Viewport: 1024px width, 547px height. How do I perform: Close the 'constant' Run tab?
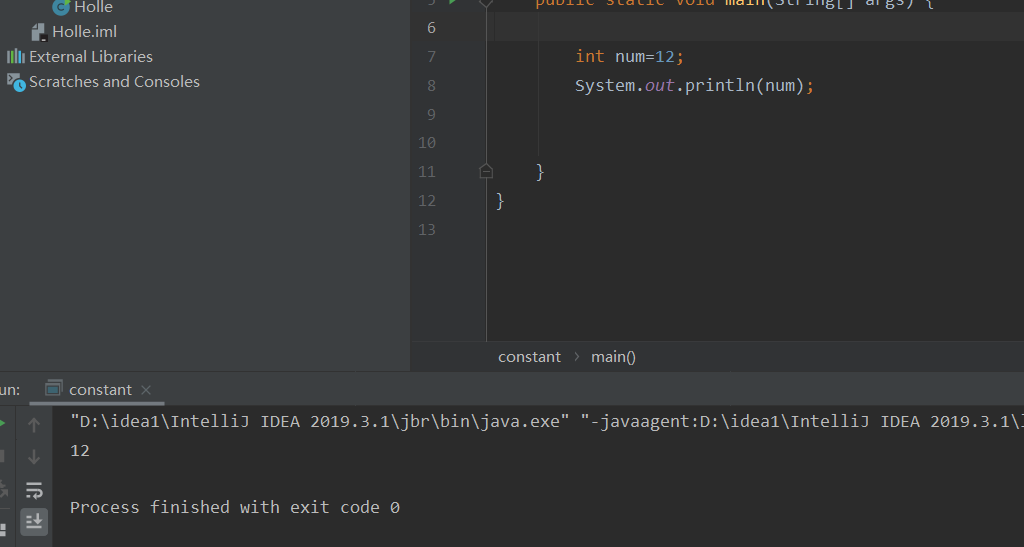click(x=146, y=390)
